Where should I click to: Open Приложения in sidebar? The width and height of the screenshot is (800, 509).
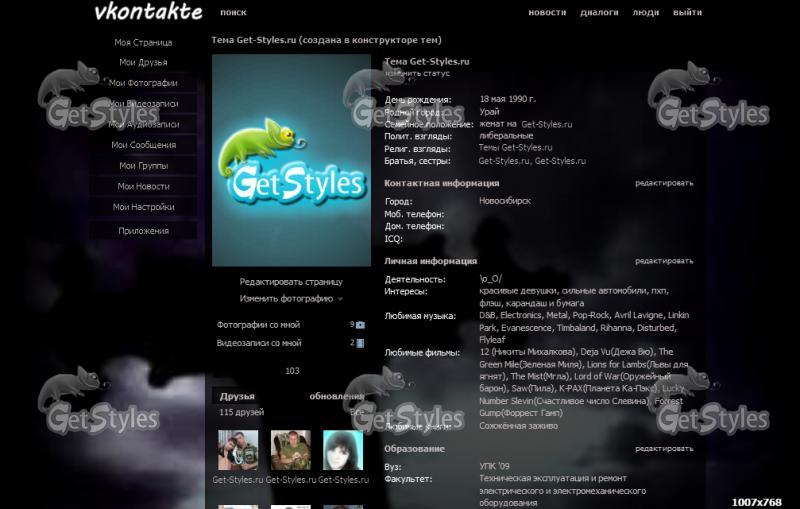[143, 231]
